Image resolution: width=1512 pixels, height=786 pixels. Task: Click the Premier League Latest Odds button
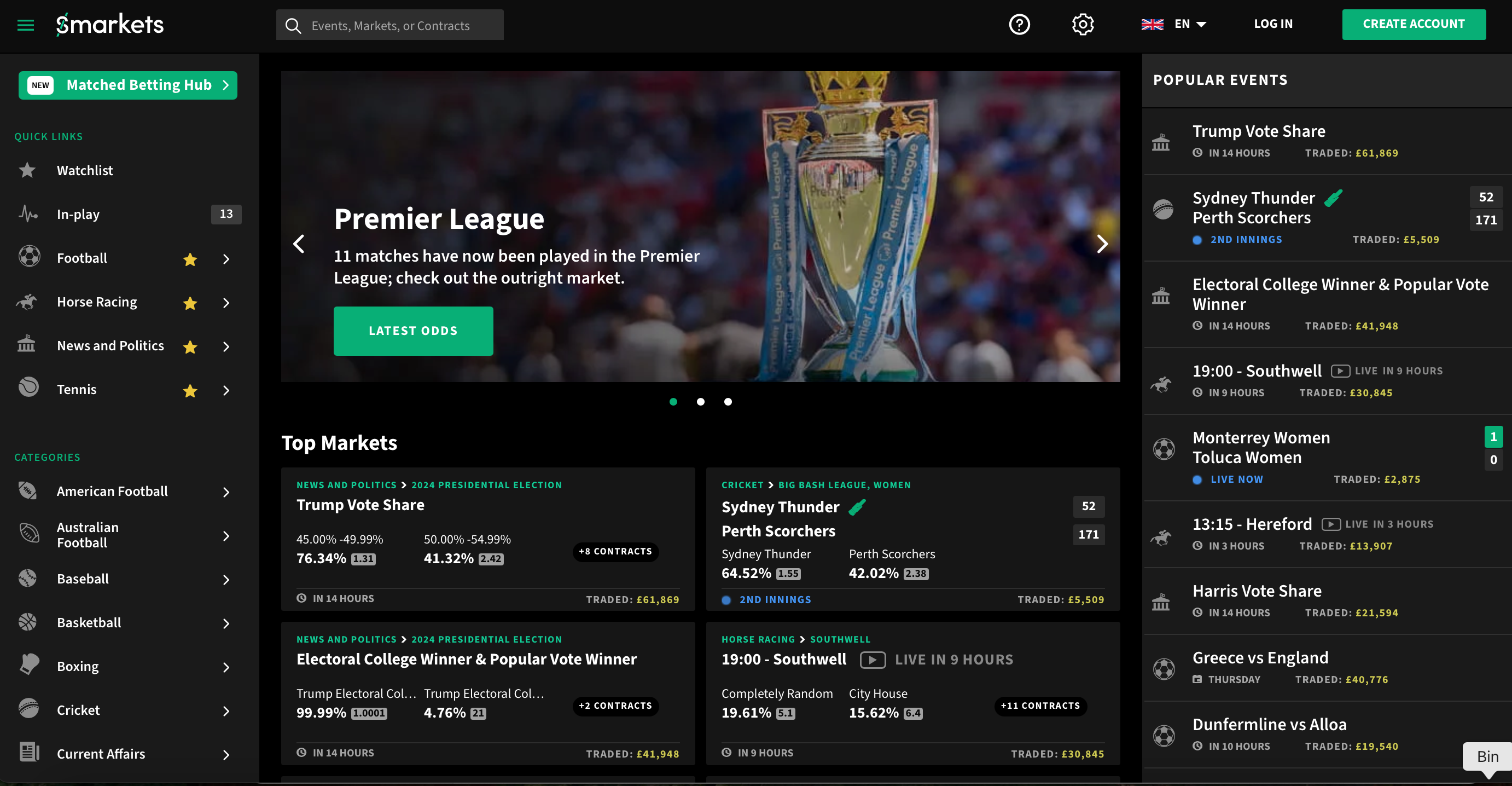[x=413, y=330]
